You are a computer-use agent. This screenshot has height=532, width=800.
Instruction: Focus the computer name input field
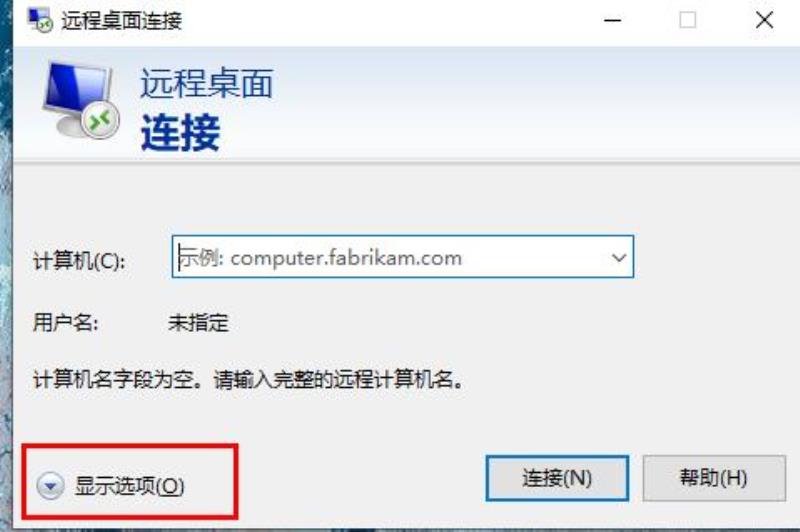tap(403, 257)
